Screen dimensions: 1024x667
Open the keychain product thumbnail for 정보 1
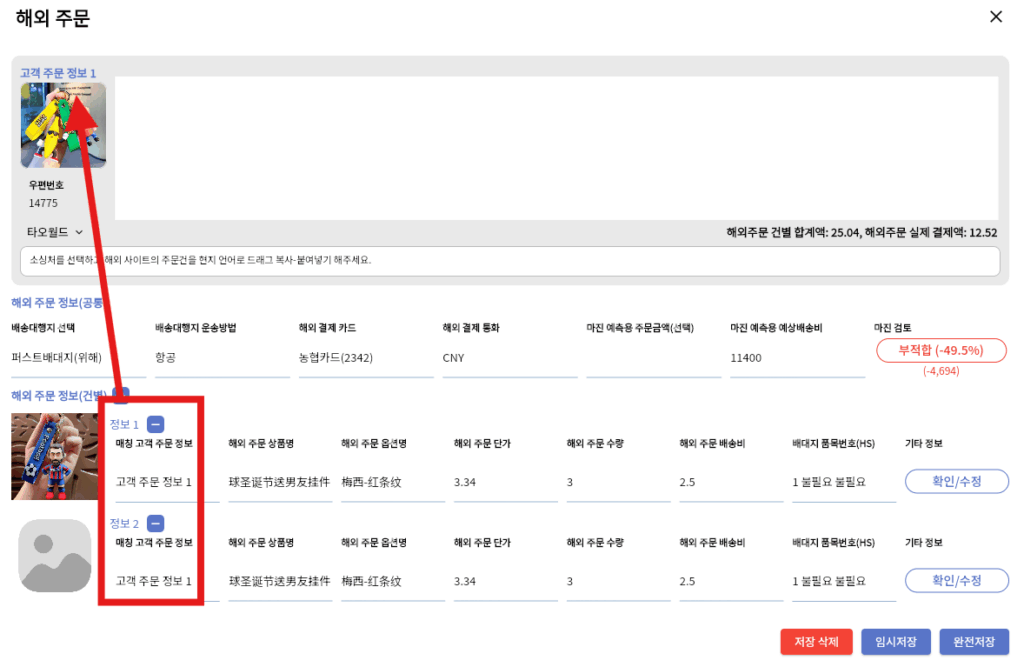pos(54,456)
